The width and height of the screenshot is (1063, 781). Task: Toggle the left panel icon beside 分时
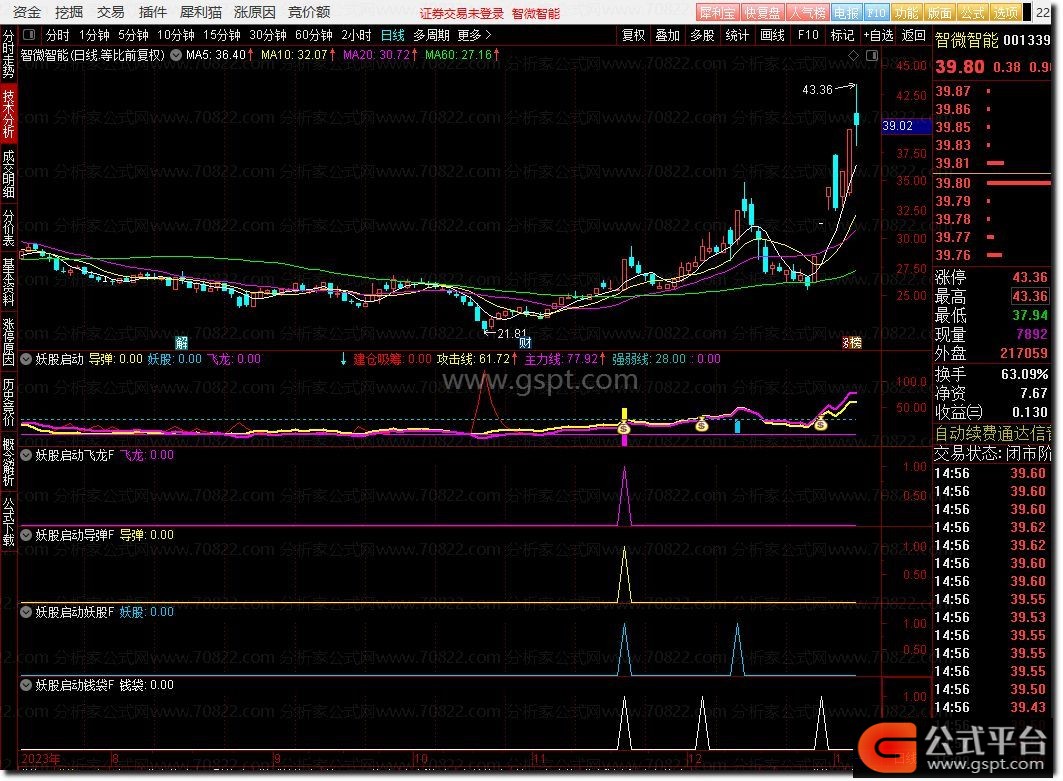29,35
